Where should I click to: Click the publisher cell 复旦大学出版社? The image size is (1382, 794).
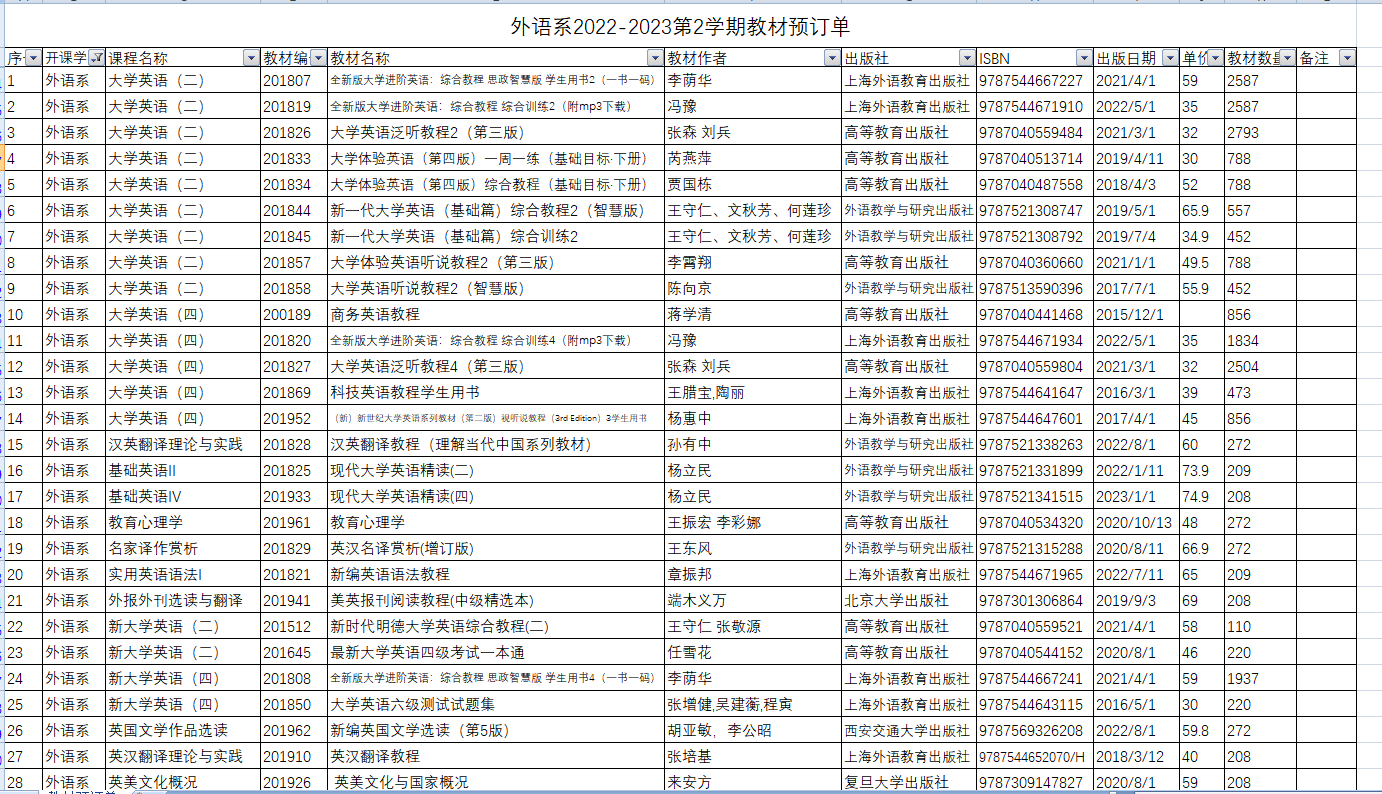pos(909,782)
